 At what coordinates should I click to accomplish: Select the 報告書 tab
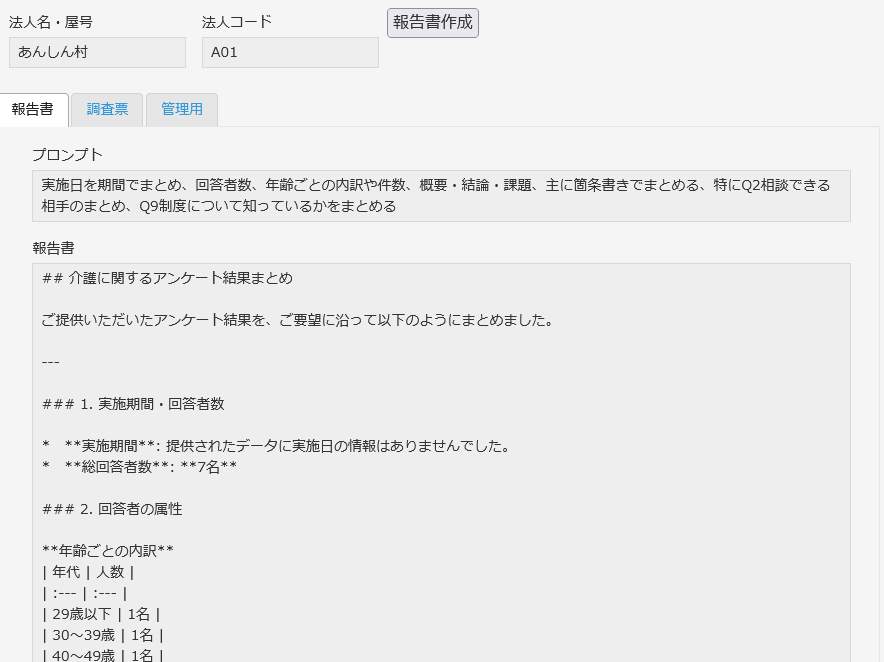click(x=34, y=110)
